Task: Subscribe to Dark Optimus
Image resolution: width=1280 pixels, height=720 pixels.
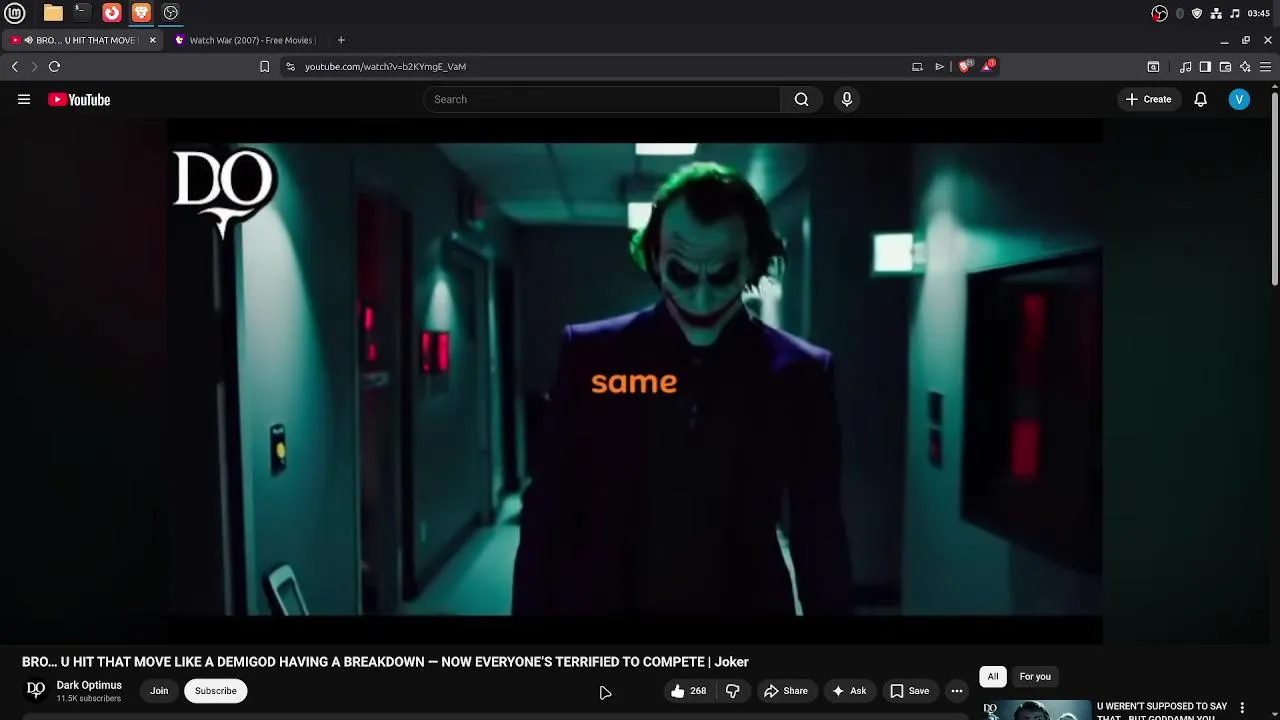Action: click(x=215, y=691)
